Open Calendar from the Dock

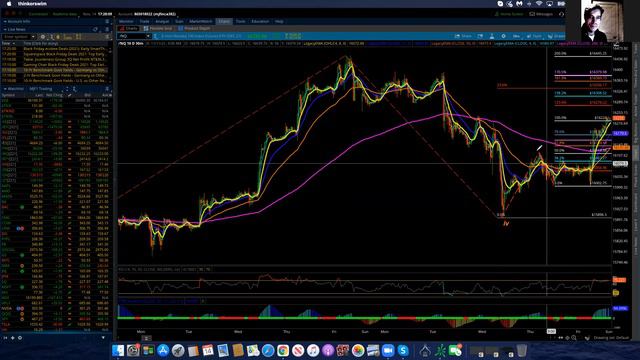pyautogui.click(x=208, y=351)
